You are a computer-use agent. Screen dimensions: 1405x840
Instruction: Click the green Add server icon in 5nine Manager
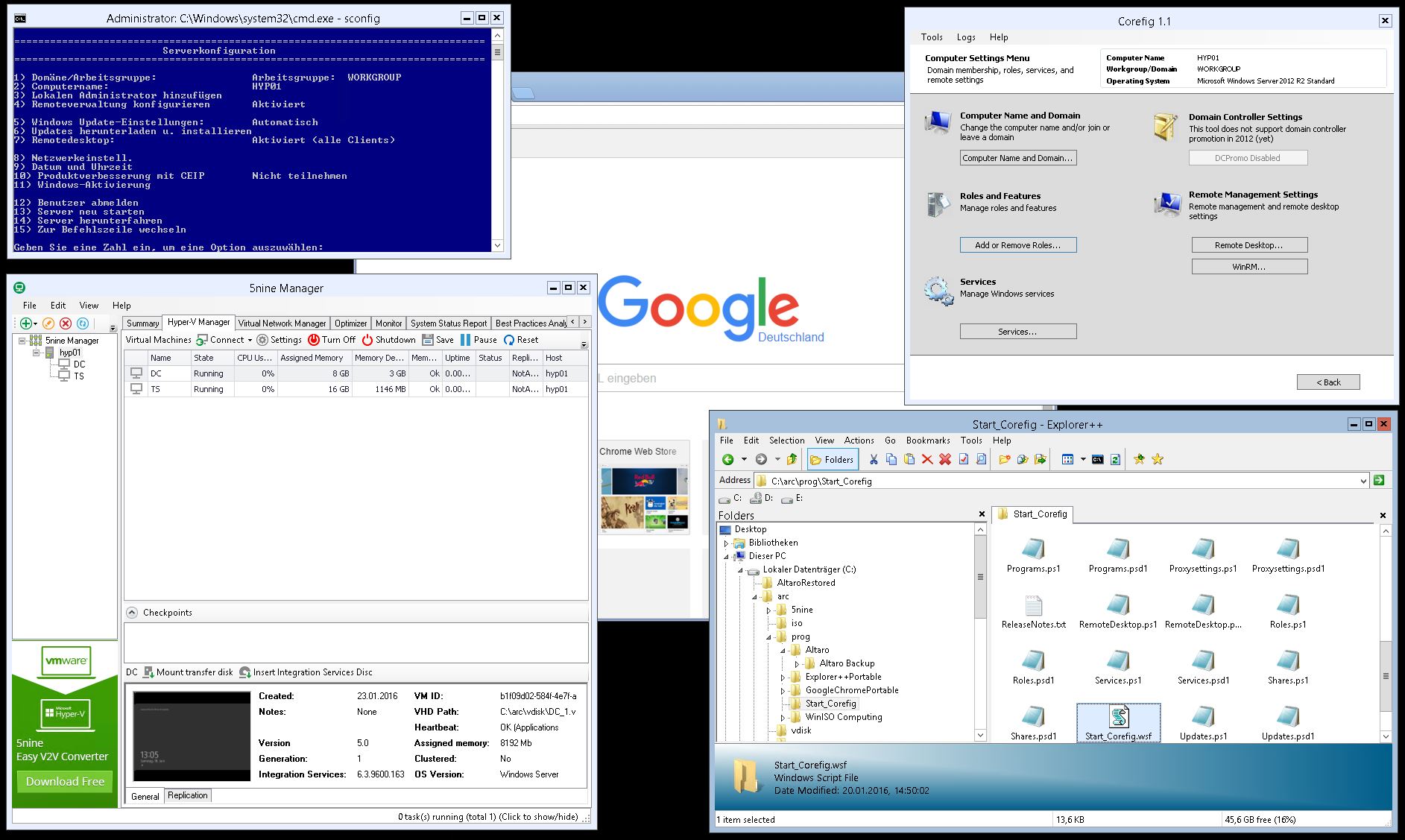26,323
